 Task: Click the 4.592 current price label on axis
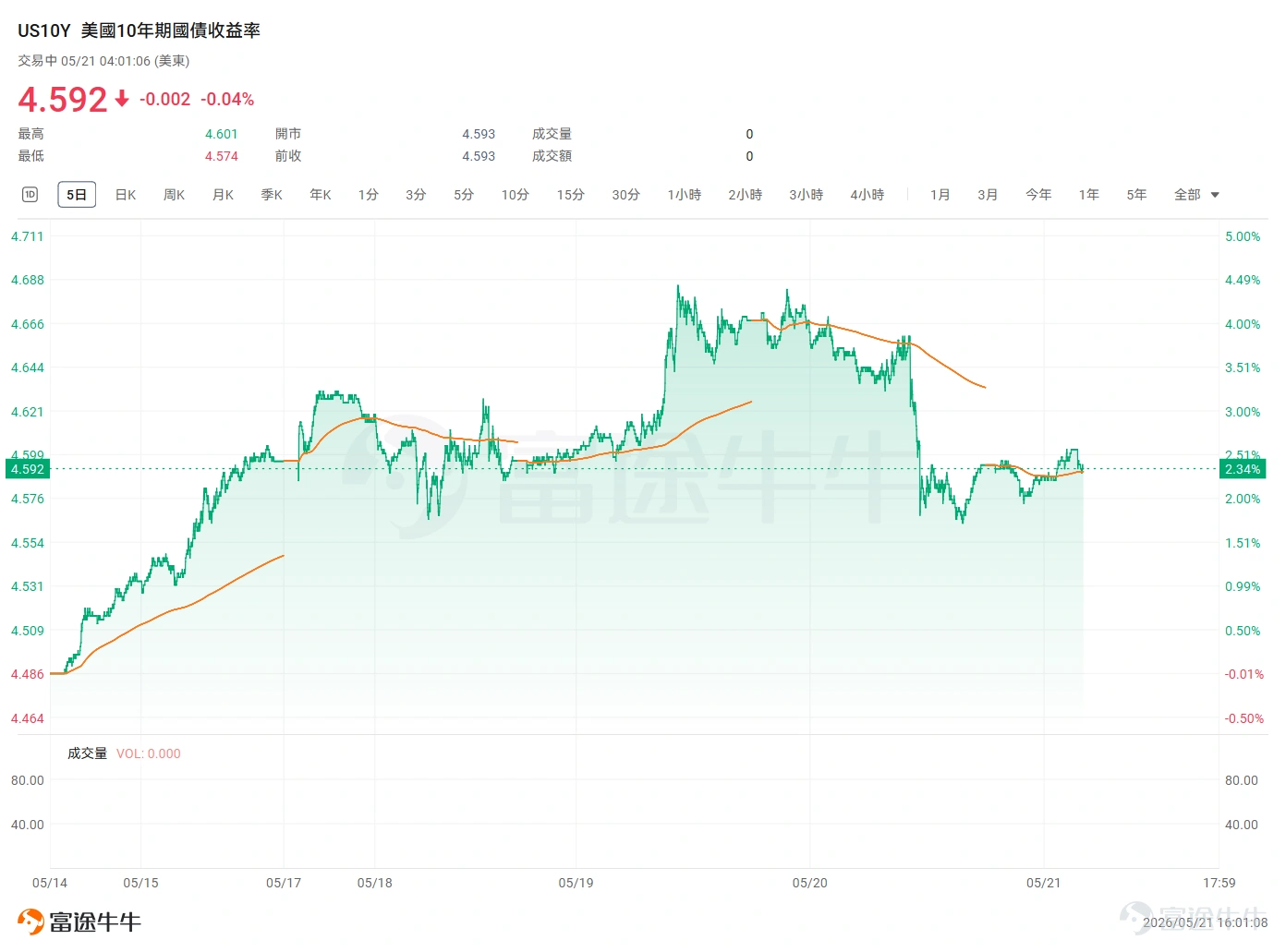click(28, 469)
